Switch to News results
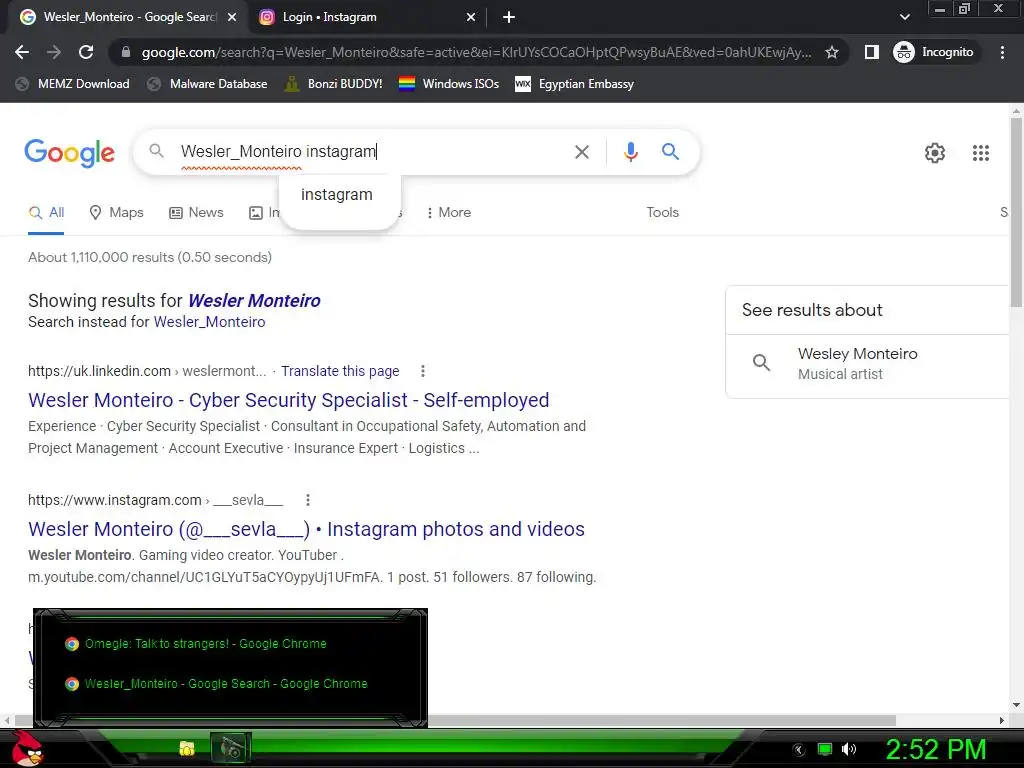Image resolution: width=1024 pixels, height=768 pixels. coord(196,213)
